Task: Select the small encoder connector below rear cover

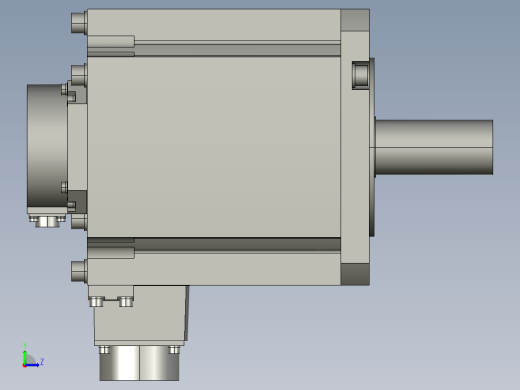Action: click(47, 221)
